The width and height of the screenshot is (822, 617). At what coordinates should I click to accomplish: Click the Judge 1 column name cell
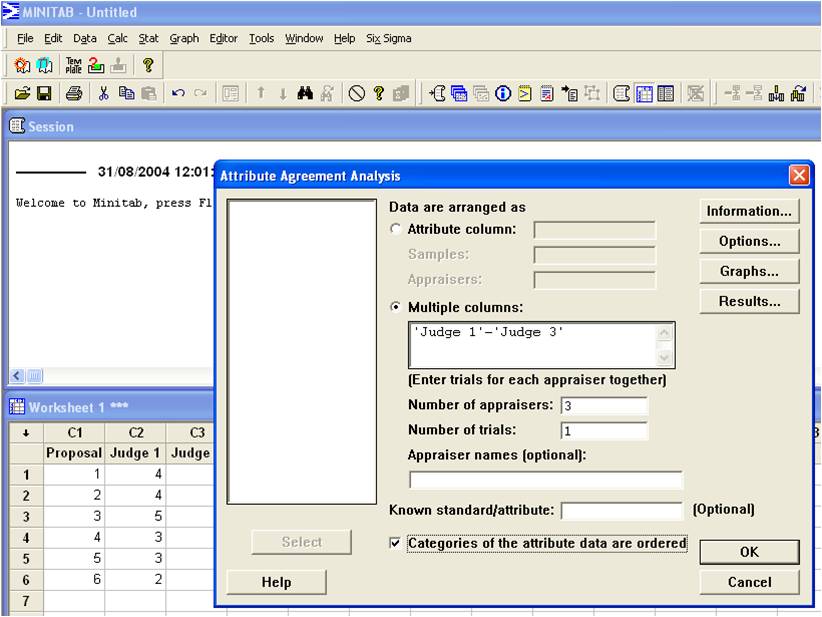135,453
